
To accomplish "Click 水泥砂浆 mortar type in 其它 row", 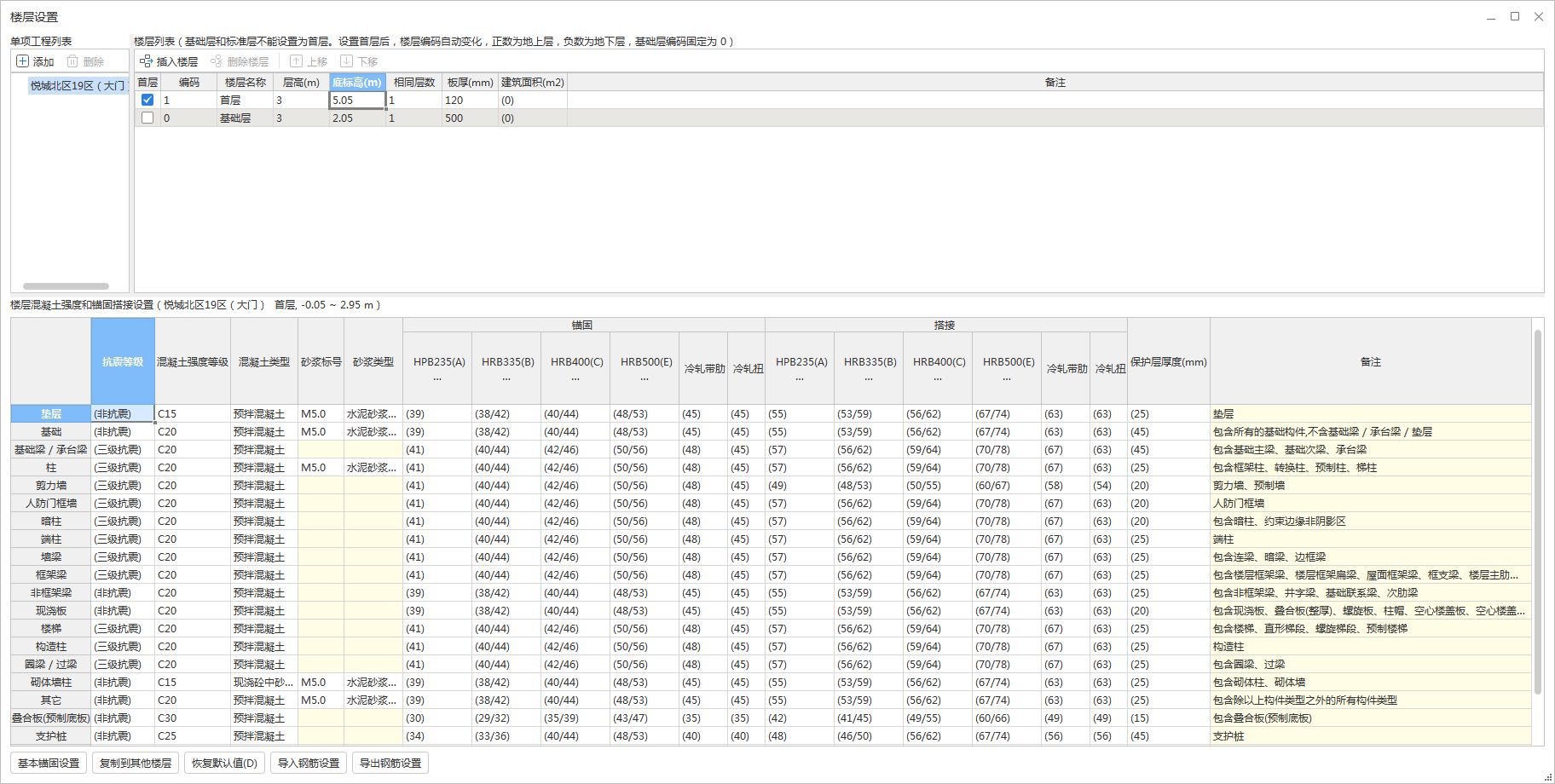I will (373, 700).
